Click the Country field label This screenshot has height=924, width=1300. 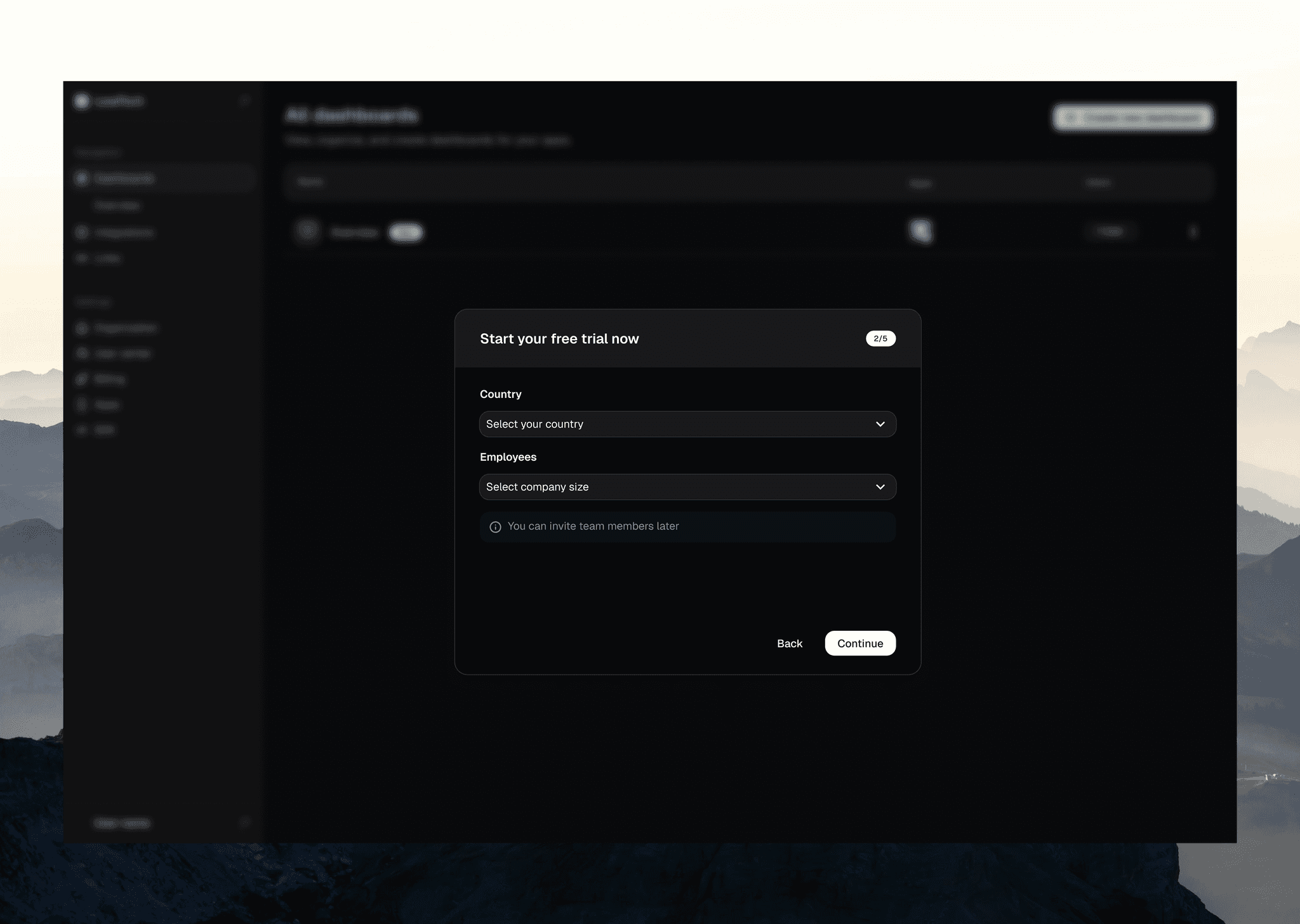pos(500,394)
